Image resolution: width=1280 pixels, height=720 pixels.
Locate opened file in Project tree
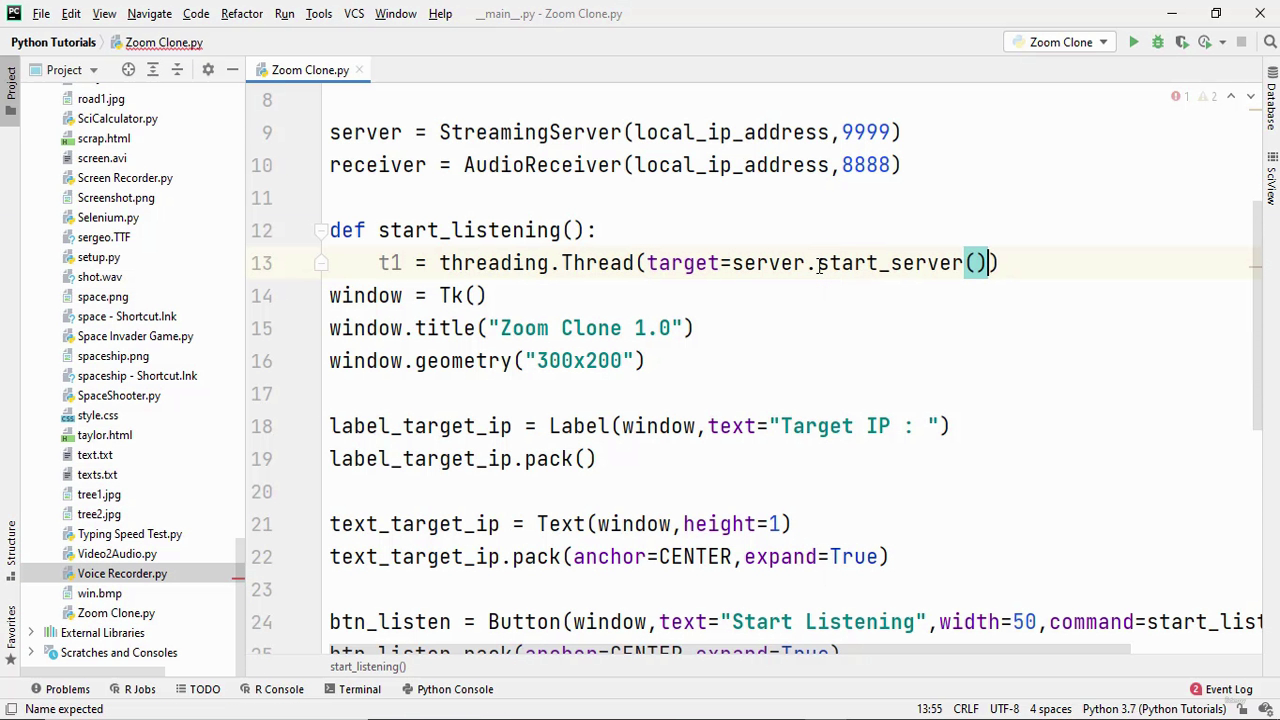point(128,70)
